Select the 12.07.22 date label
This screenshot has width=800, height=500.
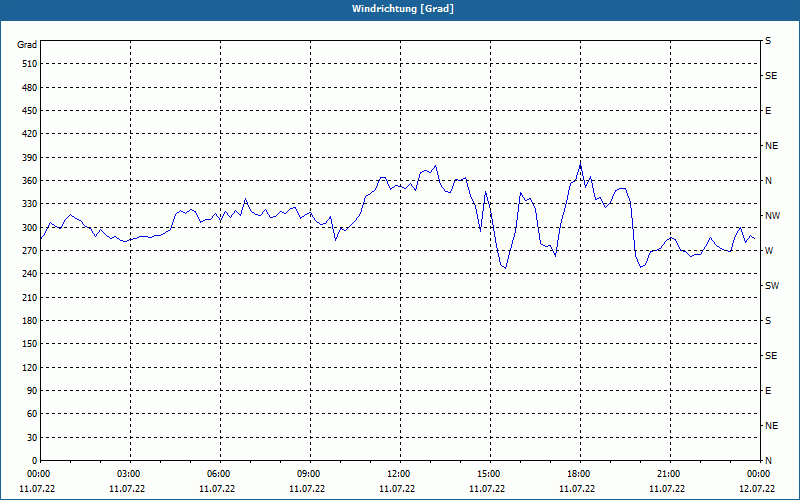[x=757, y=489]
